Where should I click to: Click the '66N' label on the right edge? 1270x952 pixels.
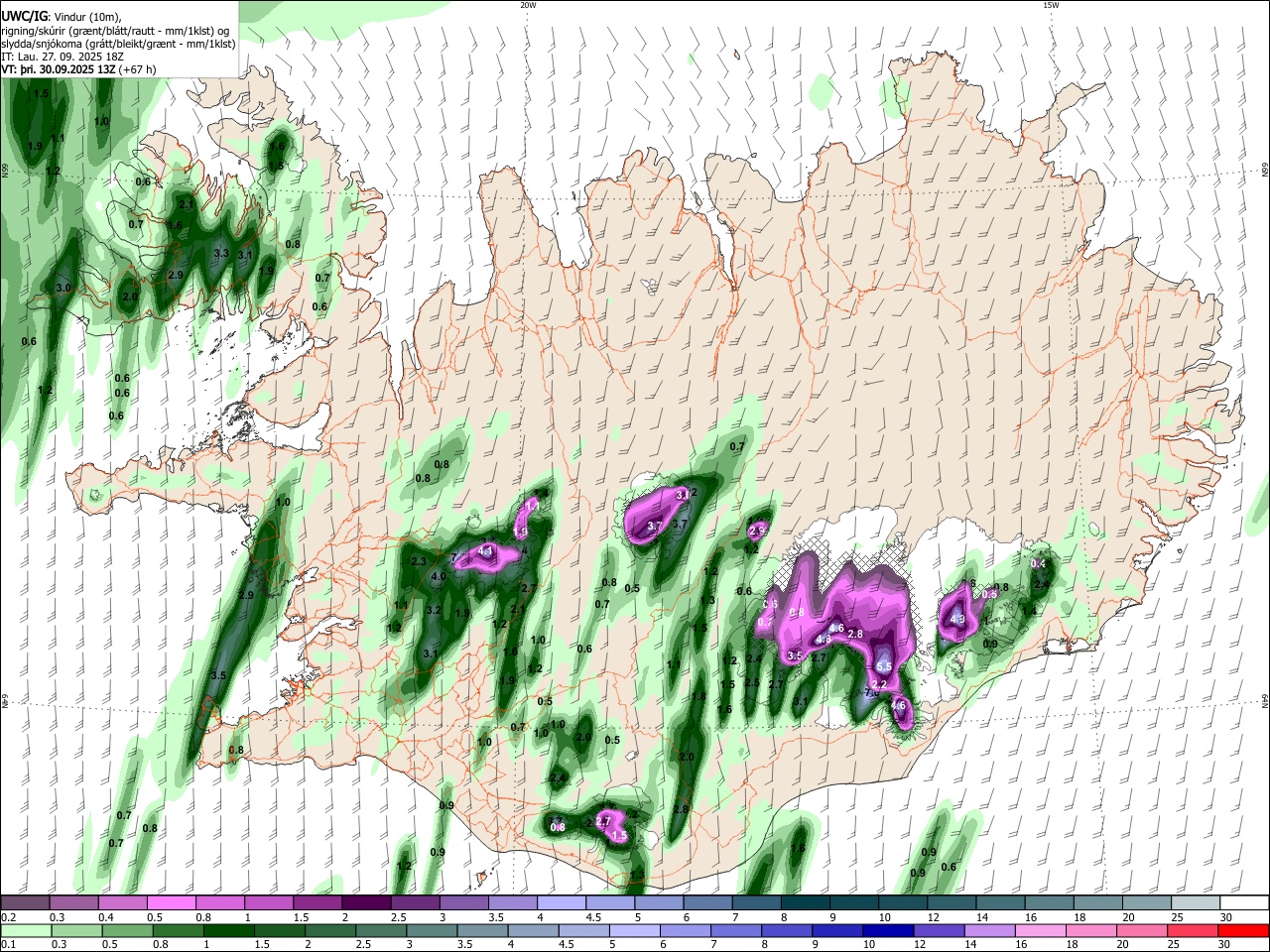tap(1264, 171)
